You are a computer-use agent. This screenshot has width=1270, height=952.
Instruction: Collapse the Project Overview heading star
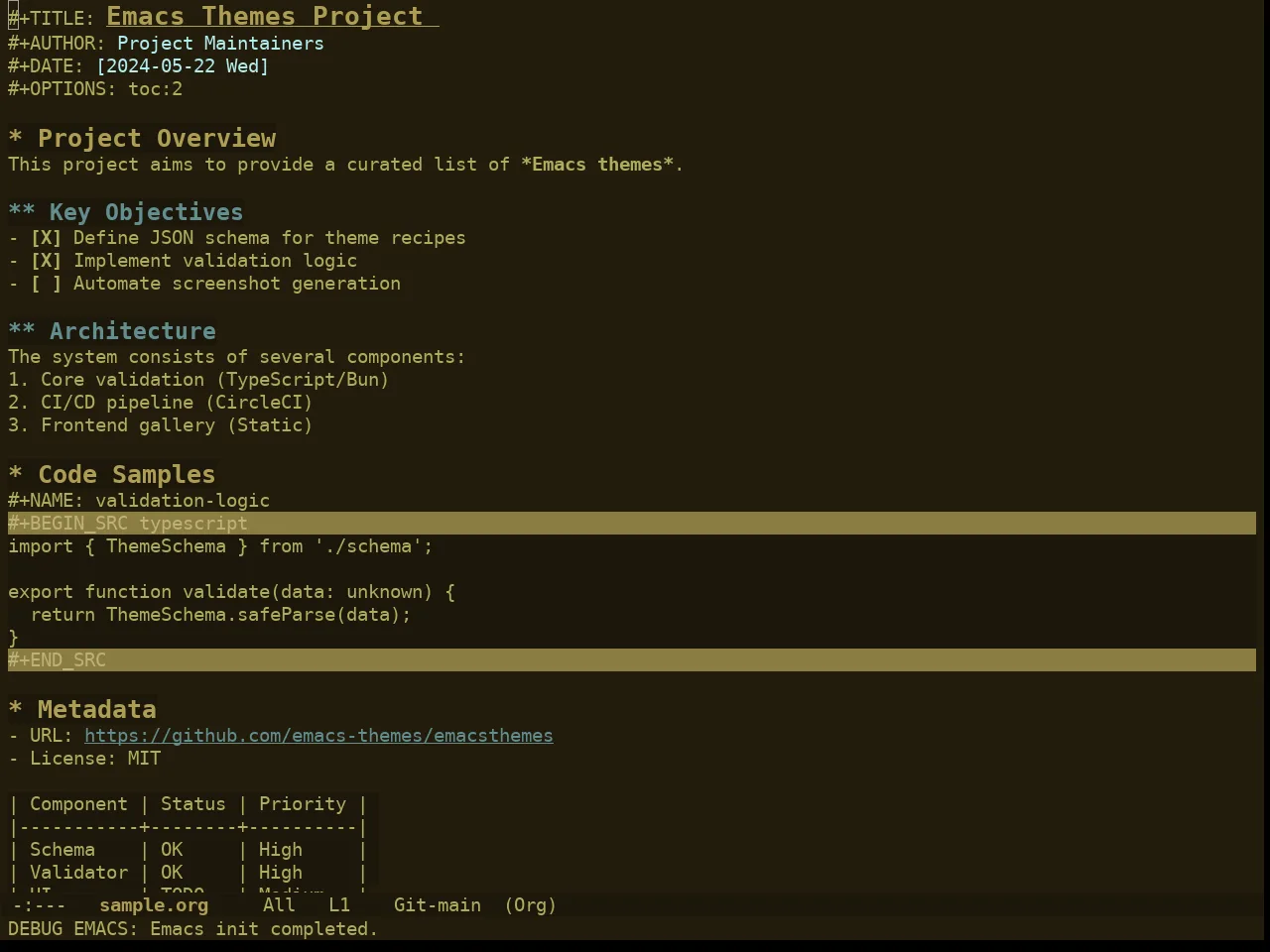tap(16, 139)
